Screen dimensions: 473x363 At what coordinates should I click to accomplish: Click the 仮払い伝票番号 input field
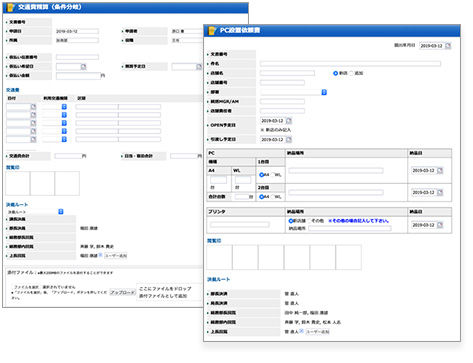77,57
